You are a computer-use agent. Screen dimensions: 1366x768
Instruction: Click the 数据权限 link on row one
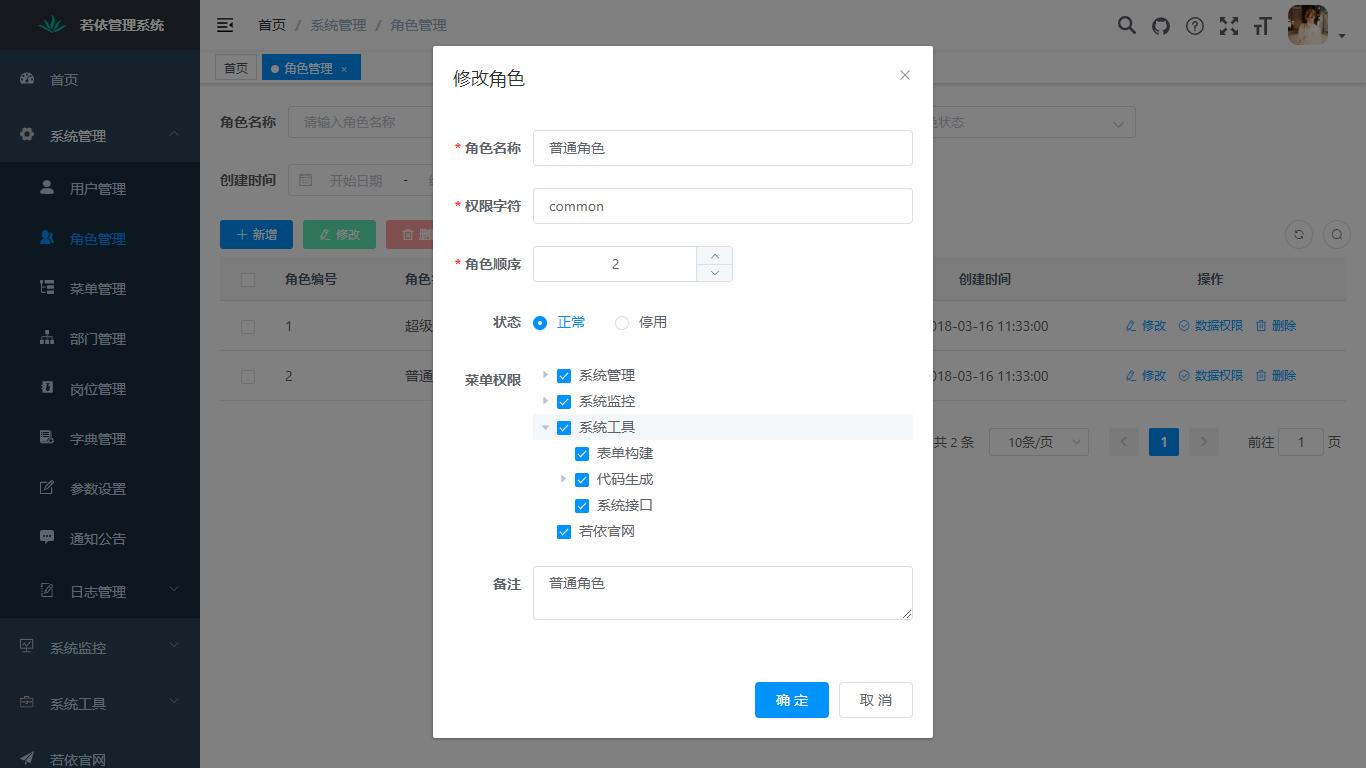(x=1210, y=325)
